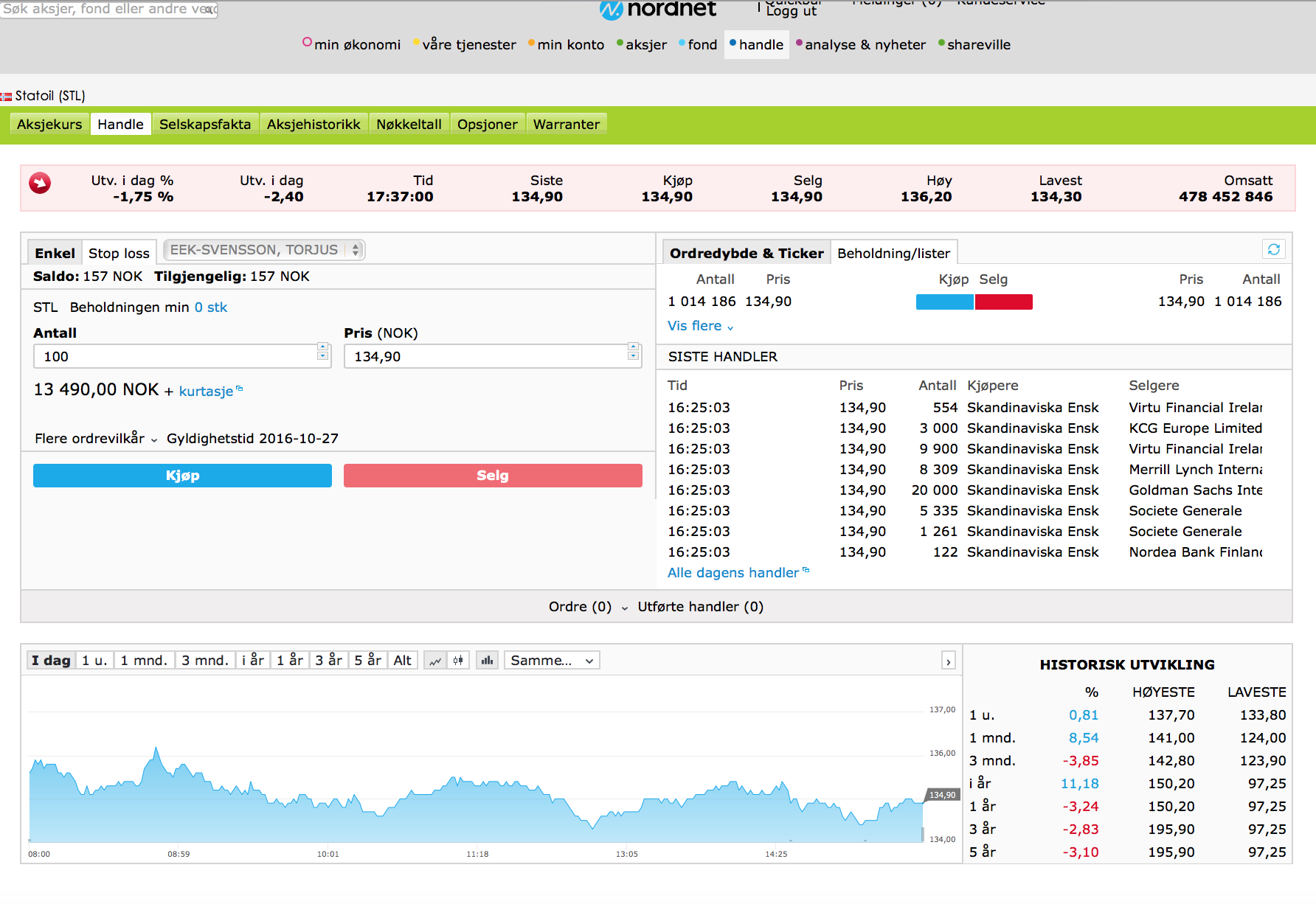Decrease Antall with the down stepper arrow
This screenshot has width=1316, height=904.
(322, 356)
